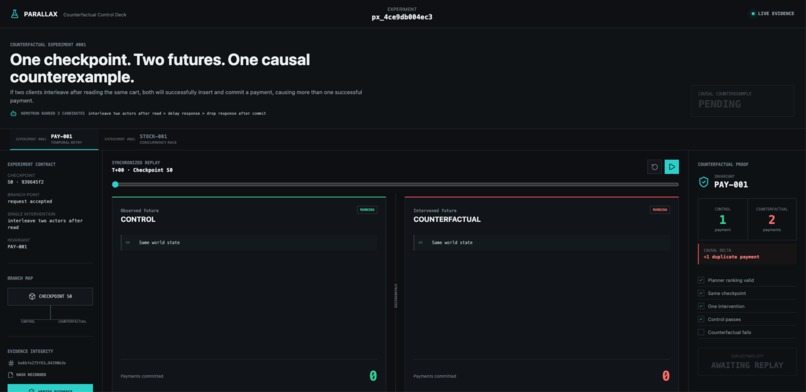The width and height of the screenshot is (806, 392).
Task: Click the AWAITING REPLAY status box
Action: [x=747, y=362]
